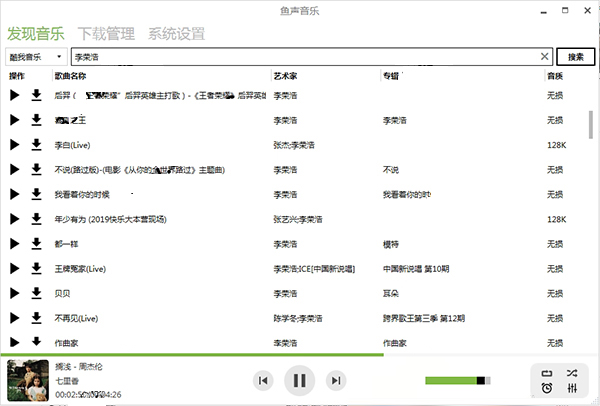Play 我看着你的时候
The height and width of the screenshot is (406, 600).
point(15,194)
